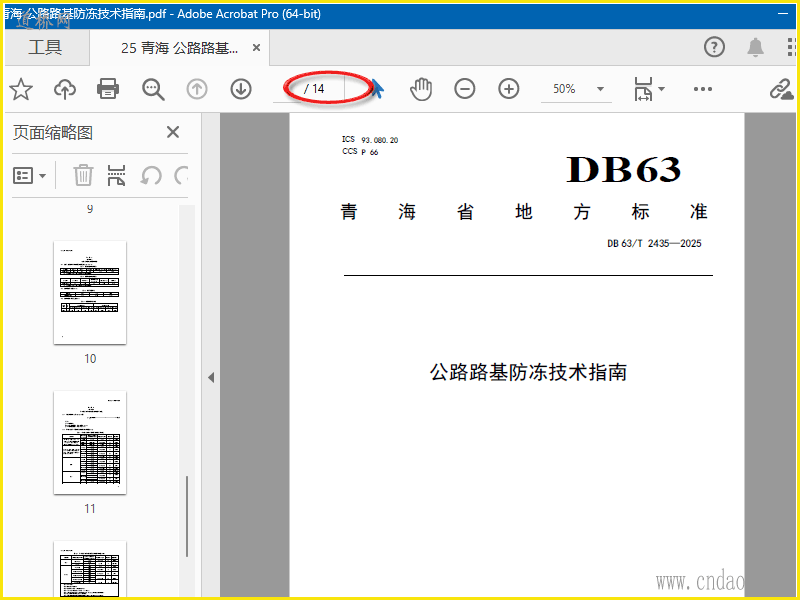This screenshot has width=800, height=600.
Task: Open notifications bell
Action: click(x=755, y=47)
